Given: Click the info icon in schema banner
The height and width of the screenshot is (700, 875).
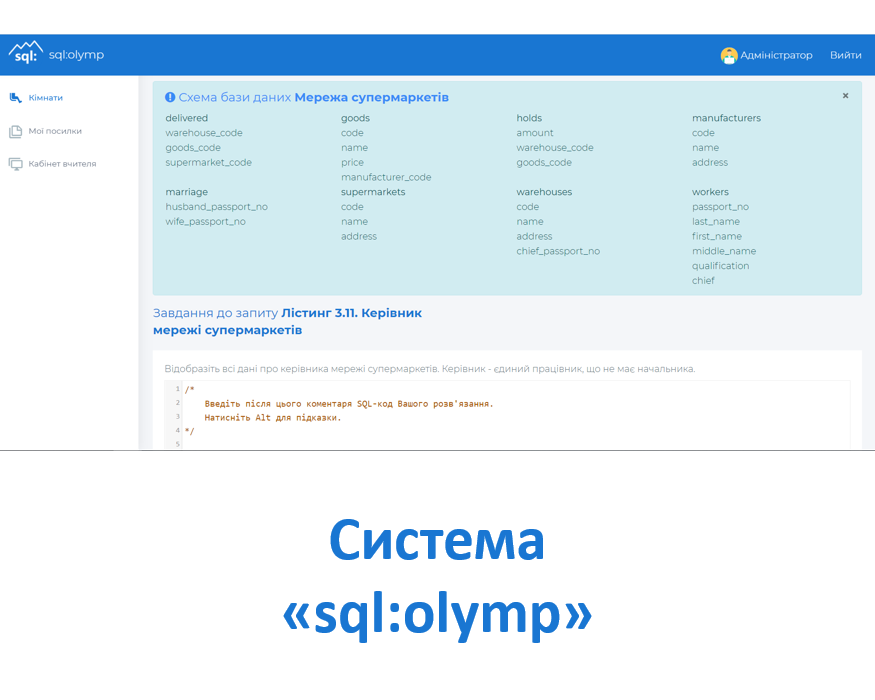Looking at the screenshot, I should [x=170, y=98].
